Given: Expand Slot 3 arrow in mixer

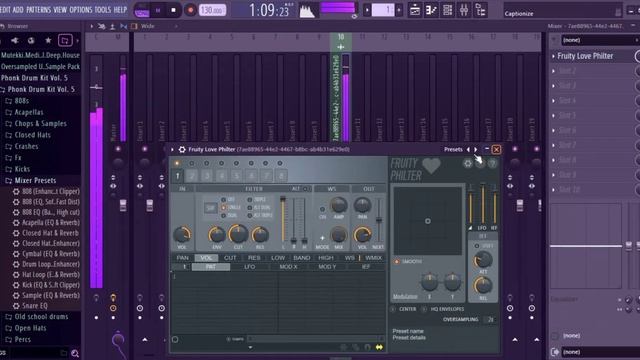Looking at the screenshot, I should pos(553,86).
